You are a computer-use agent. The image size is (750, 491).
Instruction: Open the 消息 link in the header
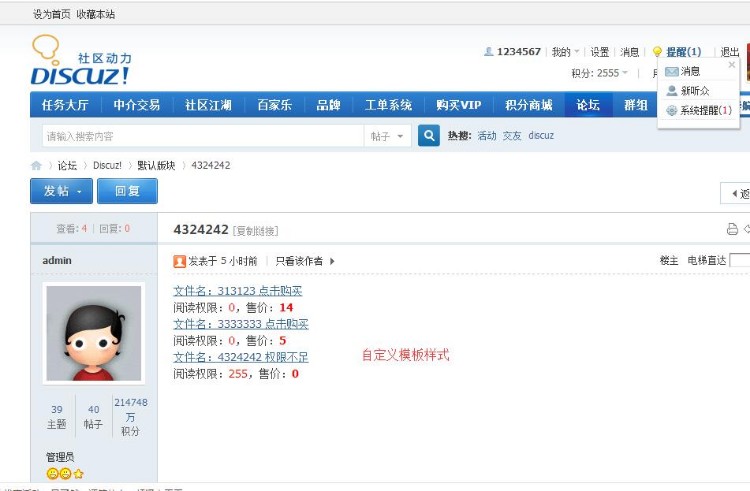(x=629, y=52)
